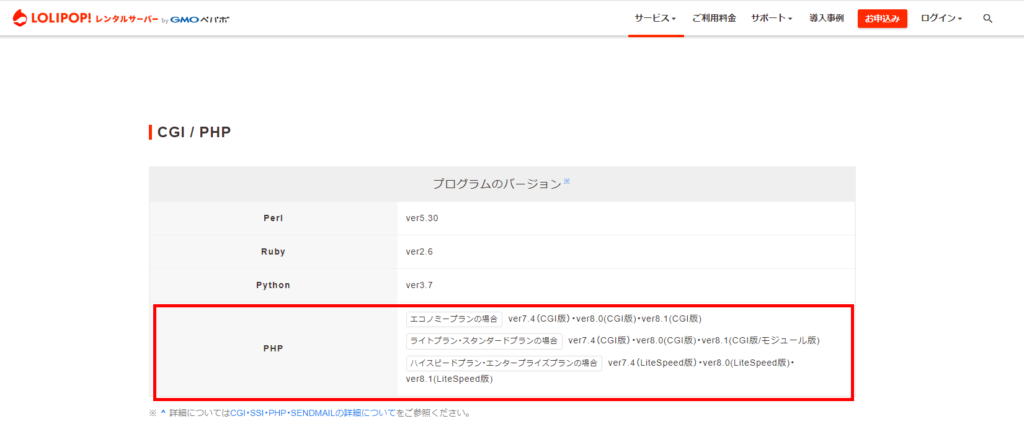
Task: Open the 導入事例 menu item
Action: tap(826, 19)
